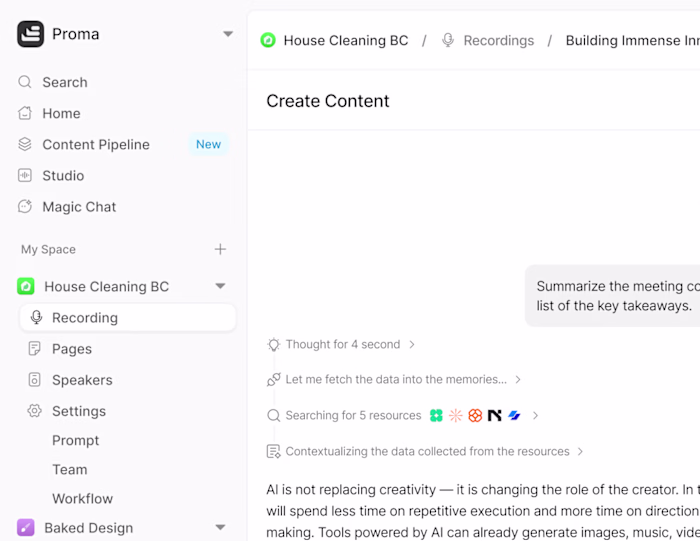Click the plug fetch-data icon
The width and height of the screenshot is (700, 541).
pyautogui.click(x=274, y=379)
